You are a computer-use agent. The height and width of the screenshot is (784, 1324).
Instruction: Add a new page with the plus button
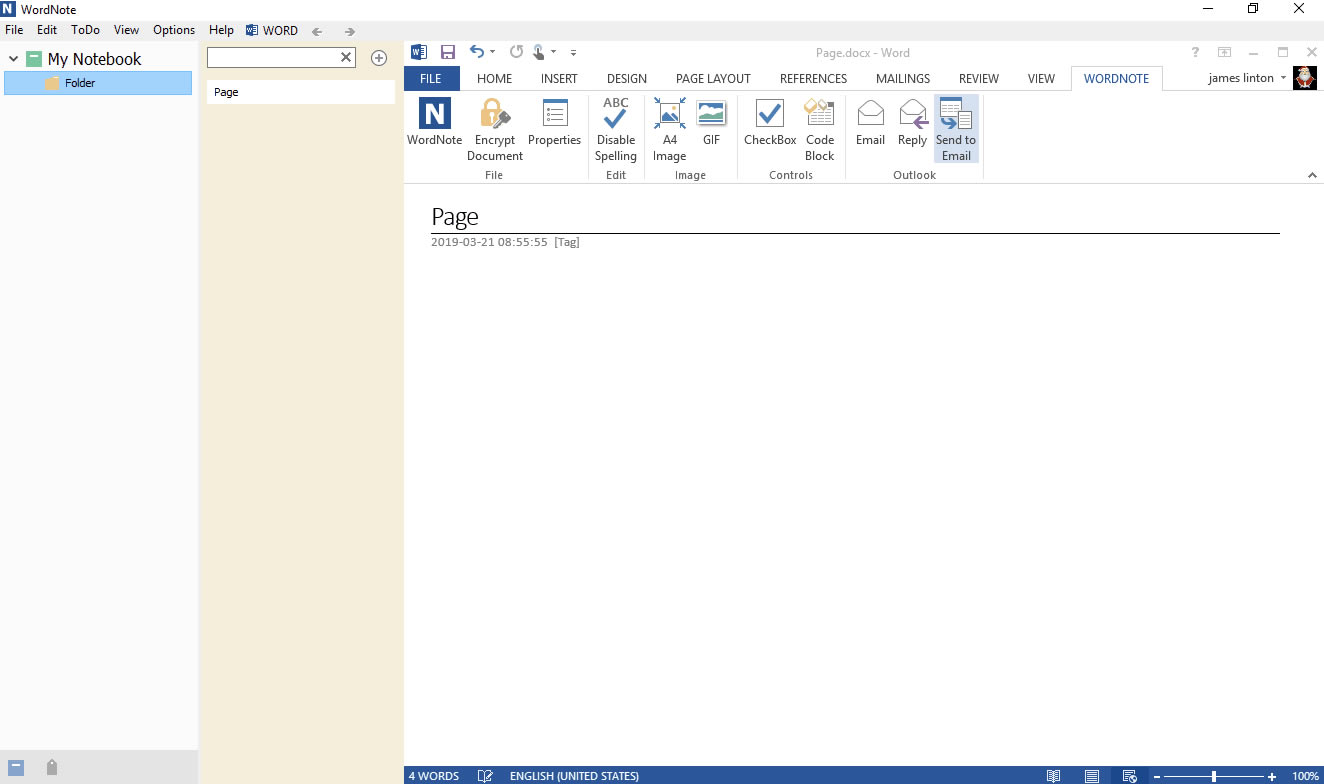(x=379, y=58)
